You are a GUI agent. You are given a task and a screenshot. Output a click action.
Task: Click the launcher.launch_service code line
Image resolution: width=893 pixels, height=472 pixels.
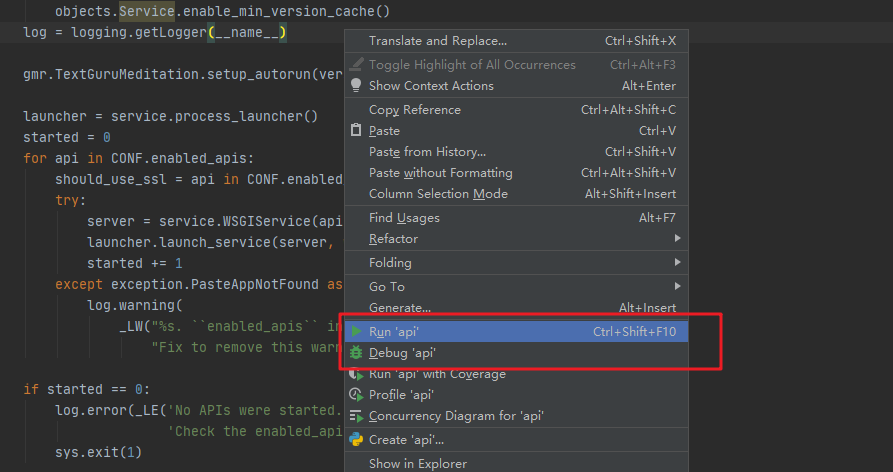(x=212, y=242)
